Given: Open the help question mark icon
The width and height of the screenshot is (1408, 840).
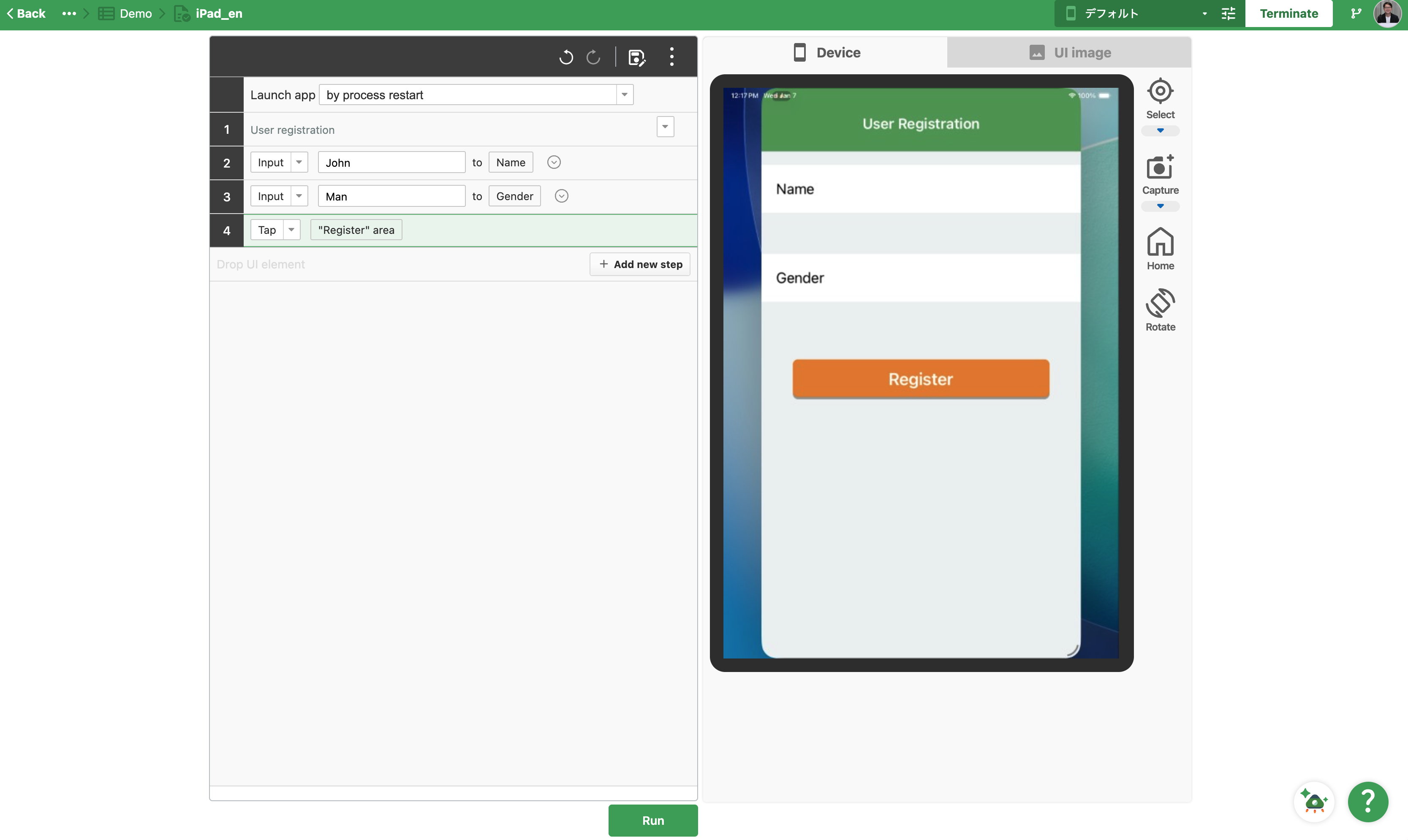Looking at the screenshot, I should [x=1368, y=802].
